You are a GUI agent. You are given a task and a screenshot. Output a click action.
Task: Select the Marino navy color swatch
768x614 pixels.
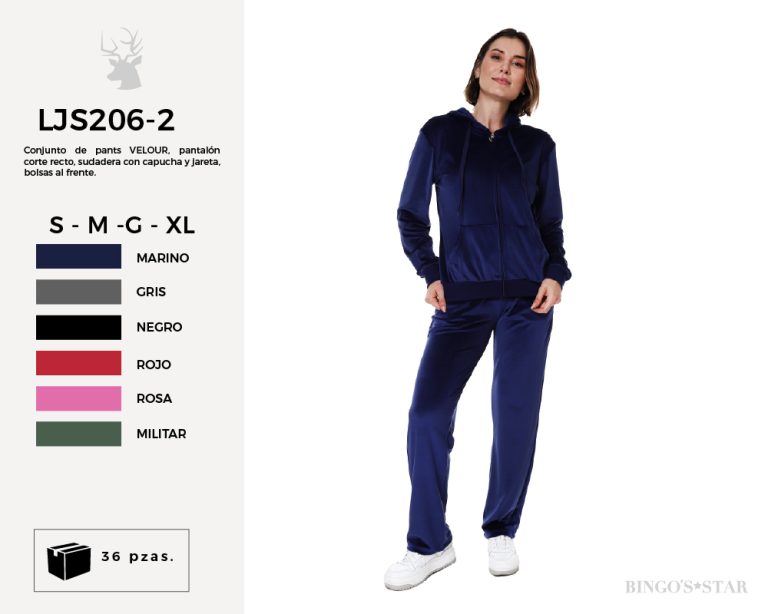click(78, 256)
